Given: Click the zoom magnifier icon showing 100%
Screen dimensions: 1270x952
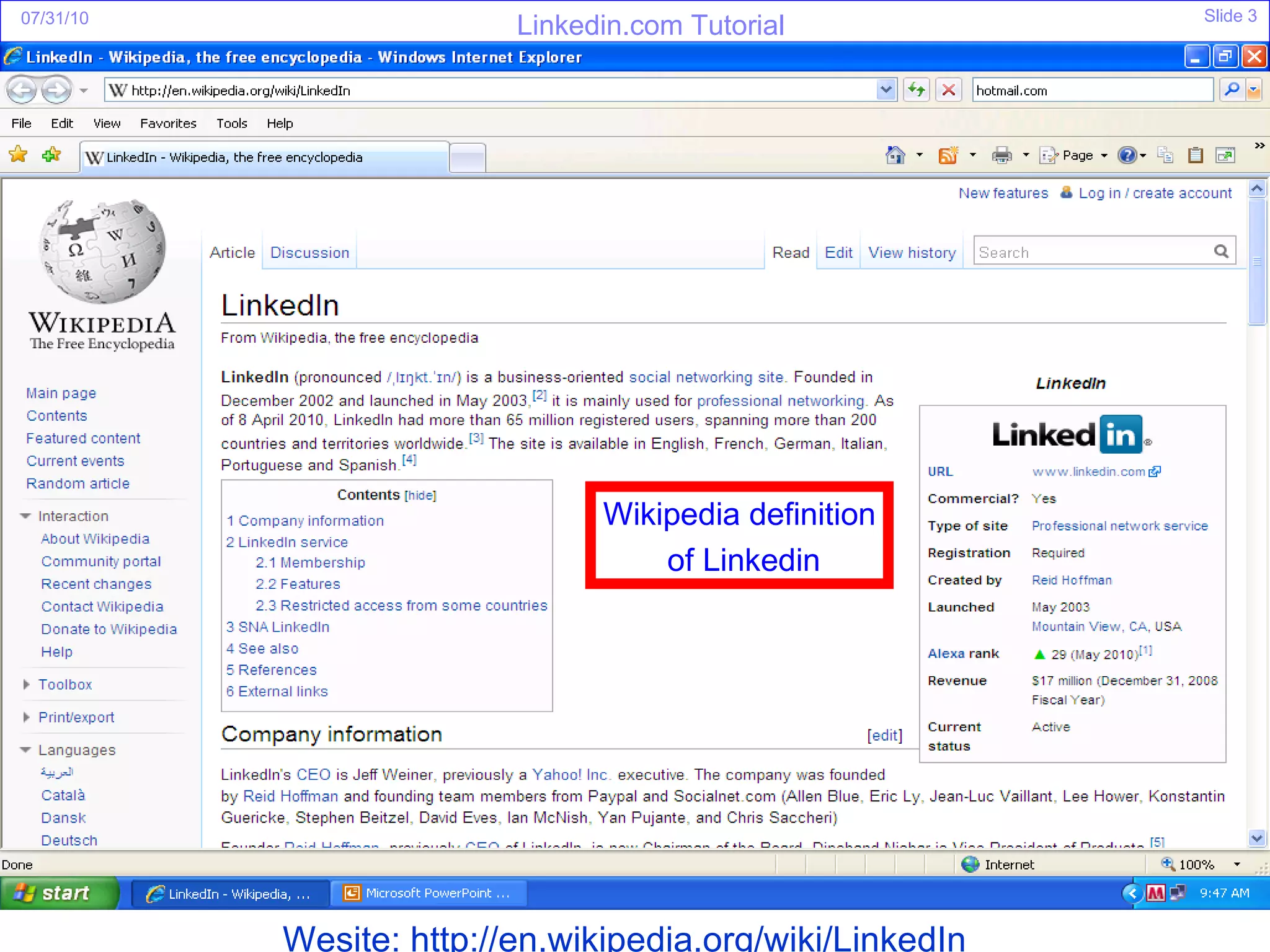Looking at the screenshot, I should pyautogui.click(x=1168, y=864).
